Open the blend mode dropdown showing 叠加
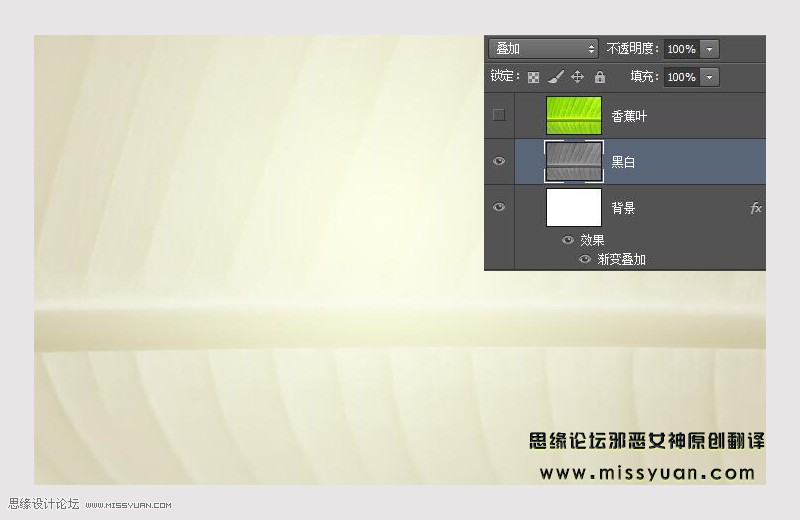The width and height of the screenshot is (800, 520). click(x=543, y=49)
